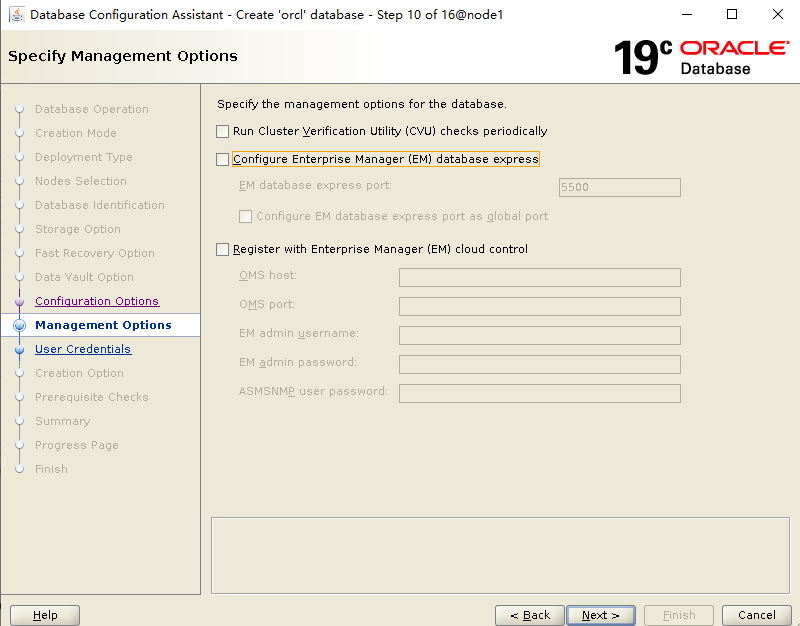
Task: Click Database Operation step in sidebar
Action: point(92,109)
